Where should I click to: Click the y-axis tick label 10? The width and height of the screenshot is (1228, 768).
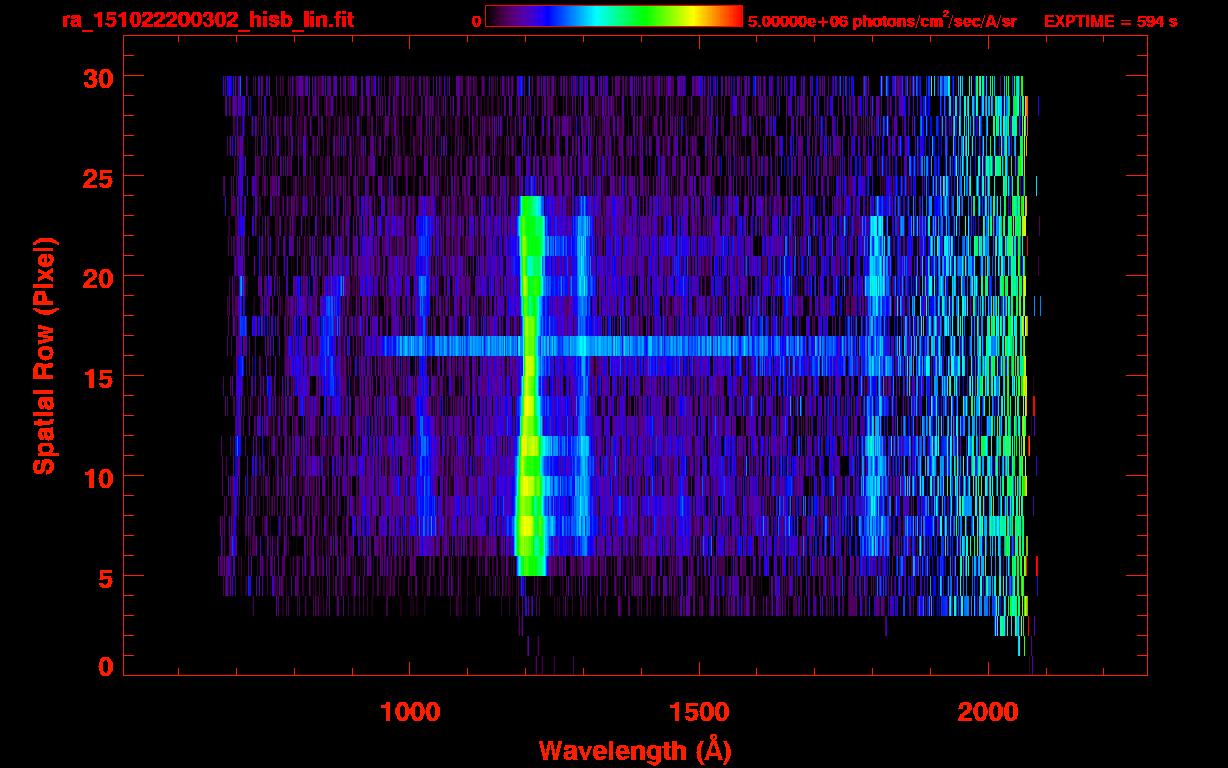click(97, 477)
